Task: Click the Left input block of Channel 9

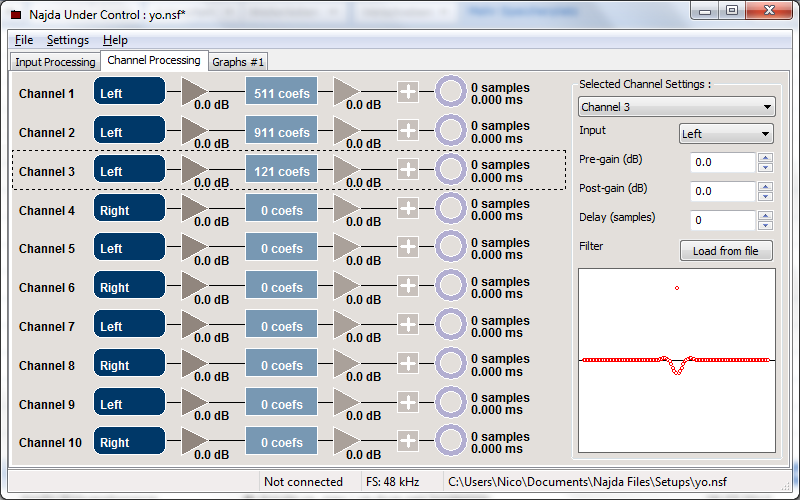Action: point(129,402)
